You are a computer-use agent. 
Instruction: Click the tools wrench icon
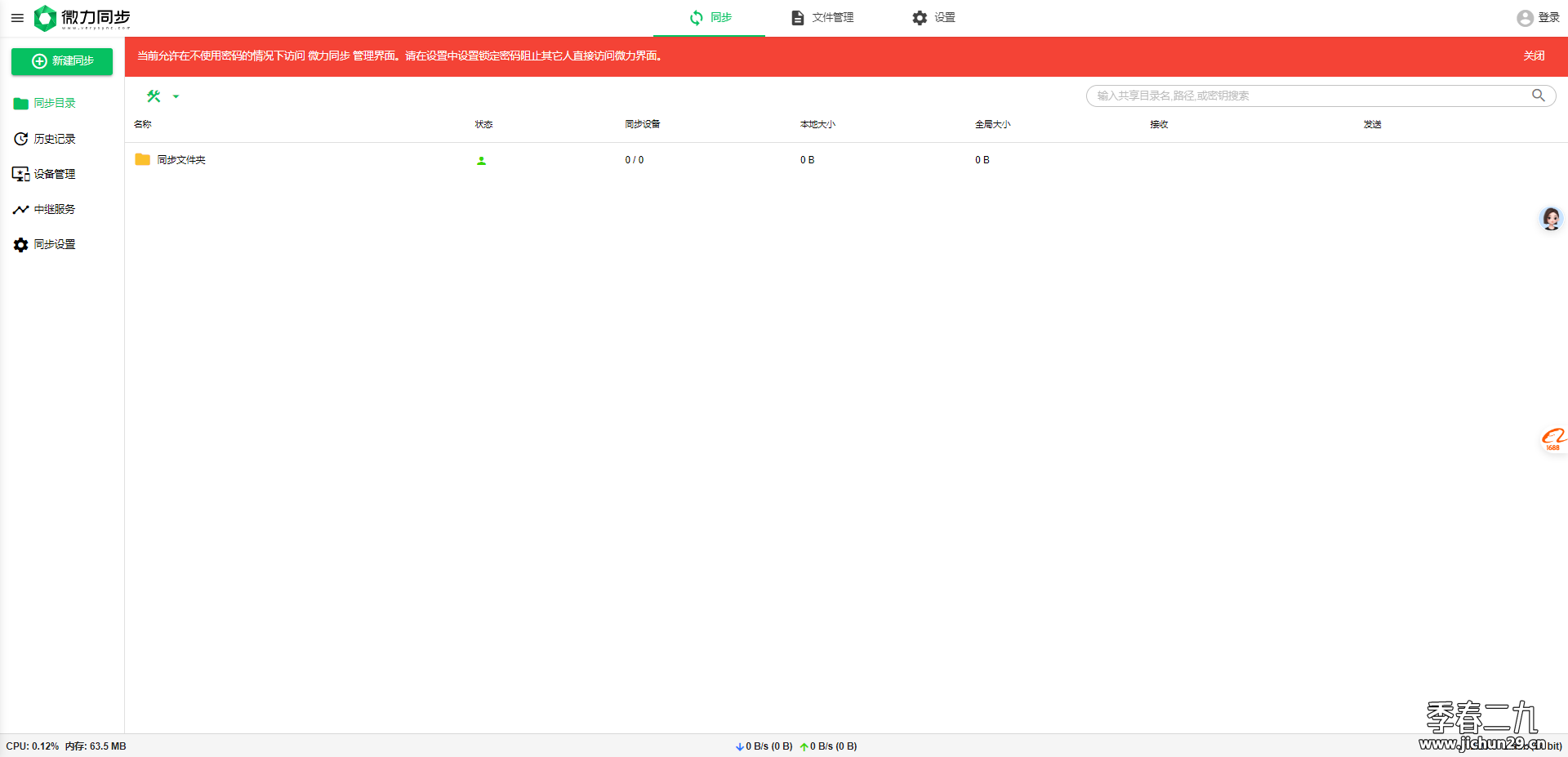click(x=154, y=96)
